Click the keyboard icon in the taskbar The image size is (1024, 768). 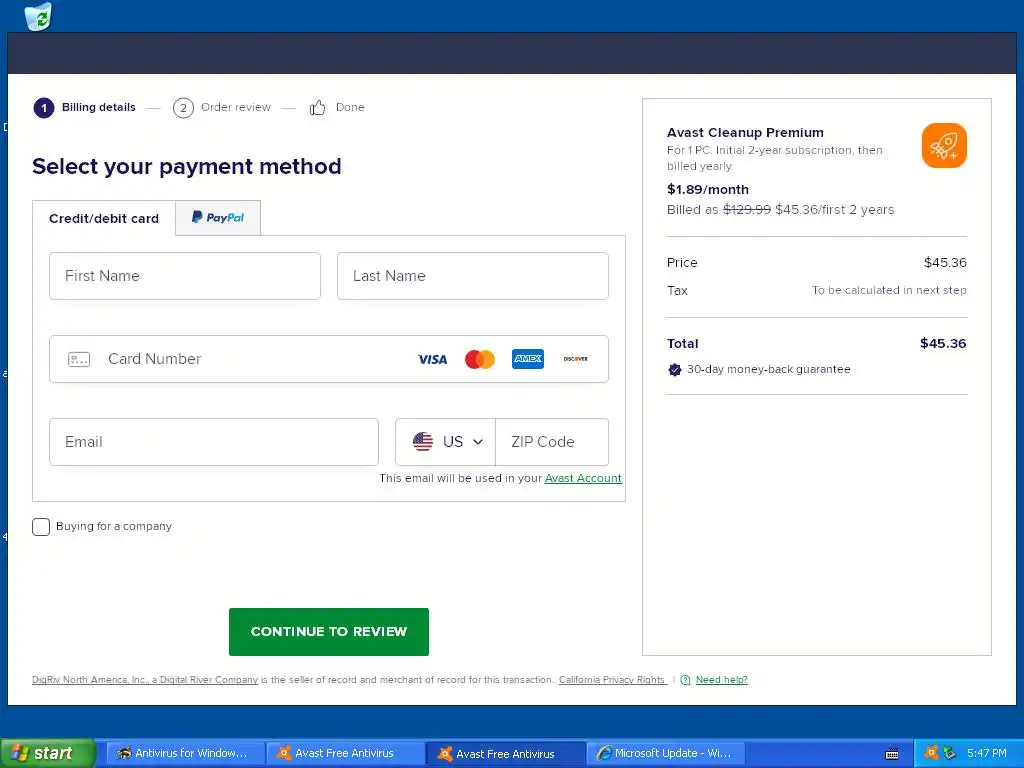[891, 754]
